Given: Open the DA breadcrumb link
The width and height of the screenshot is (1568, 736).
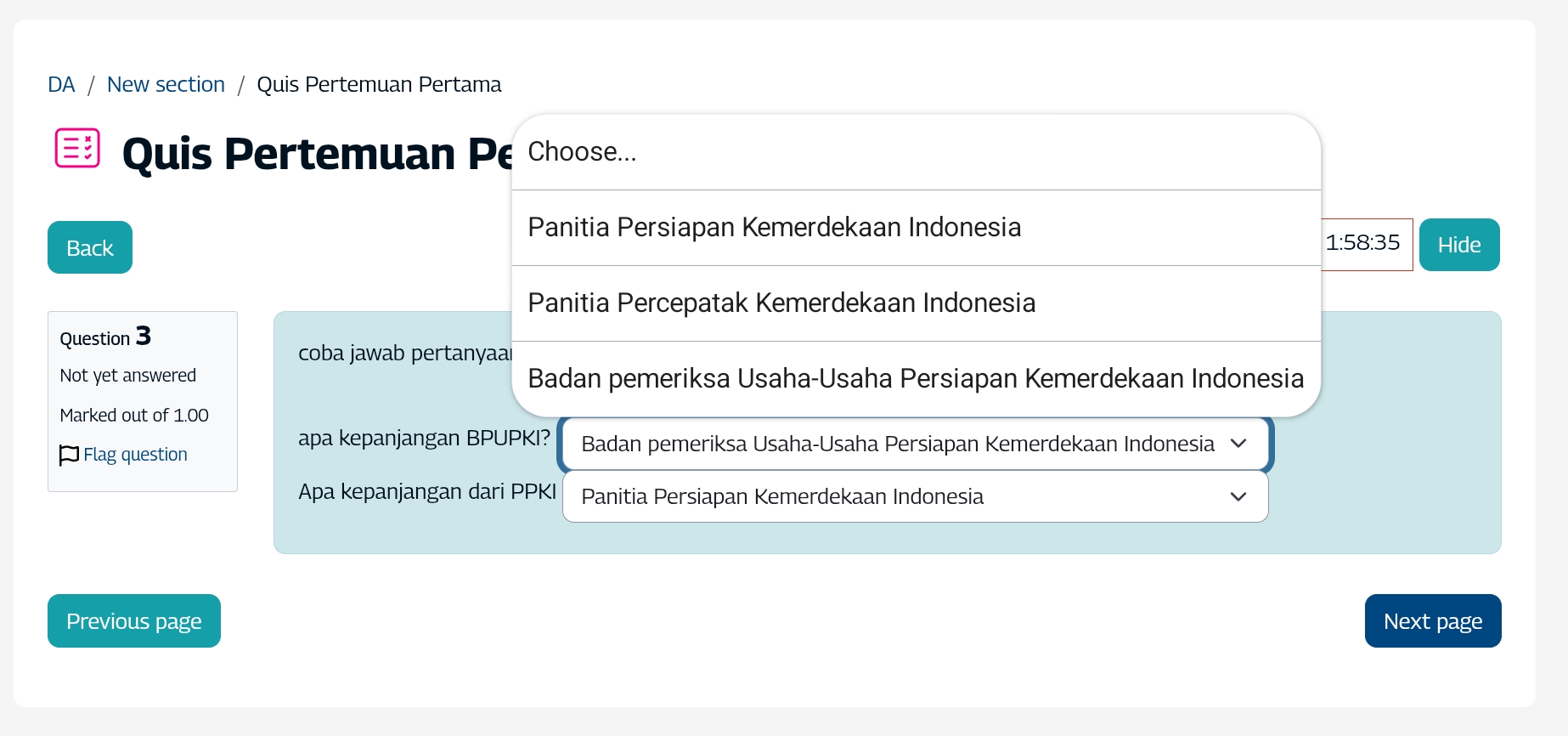Looking at the screenshot, I should click(x=61, y=85).
